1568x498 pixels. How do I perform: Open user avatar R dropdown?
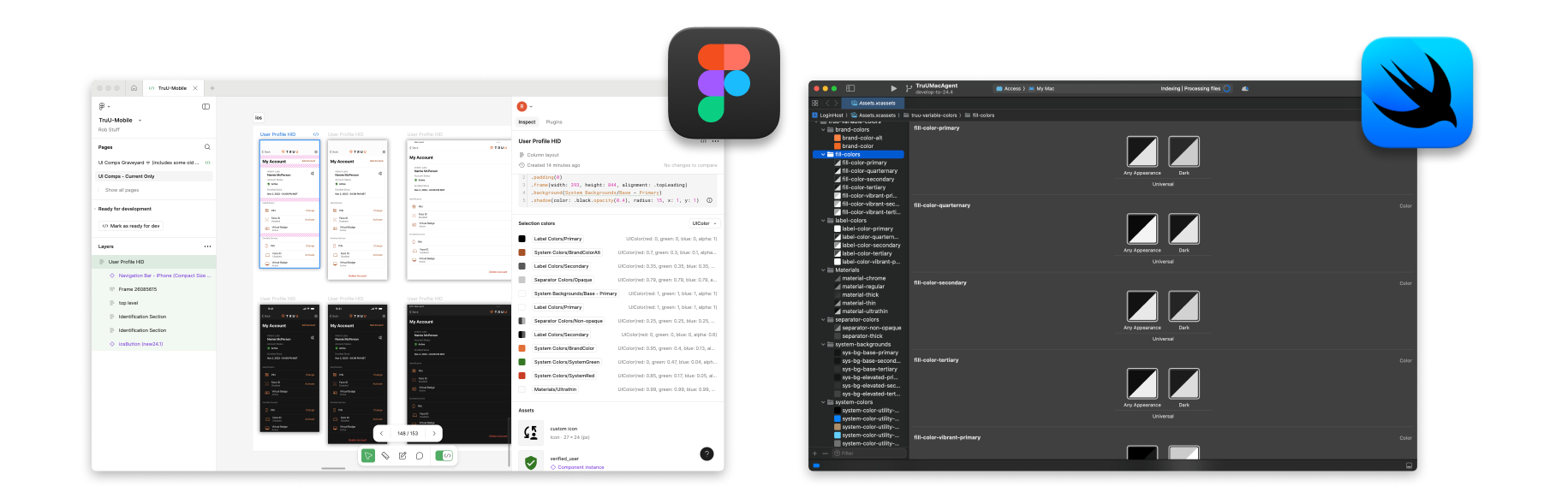pos(524,106)
